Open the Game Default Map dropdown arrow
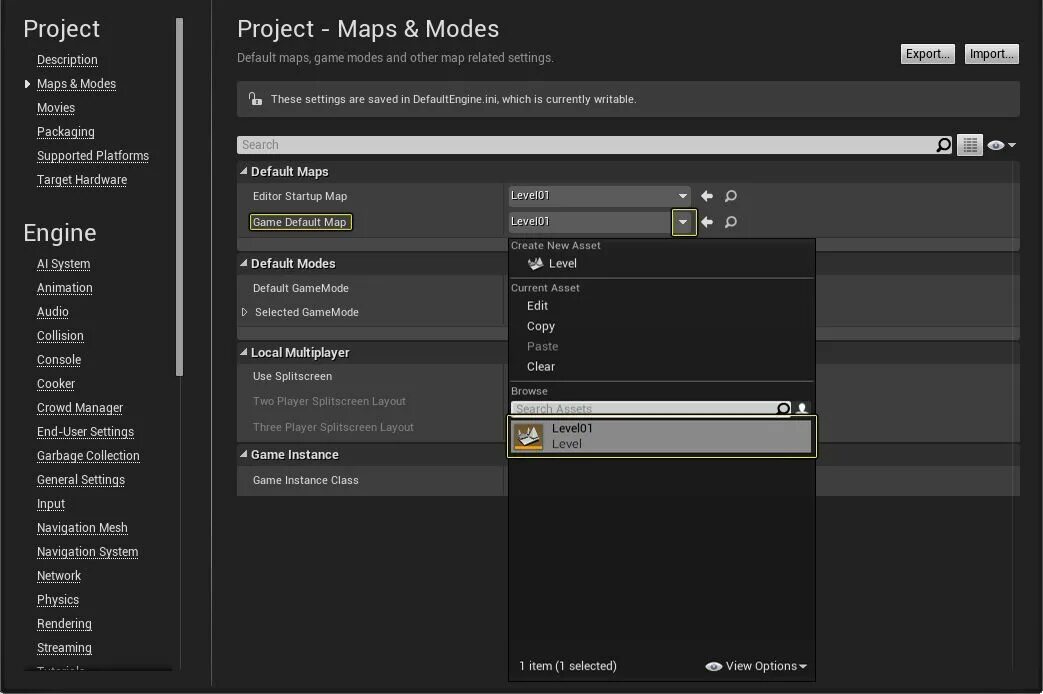Image resolution: width=1043 pixels, height=694 pixels. (x=684, y=222)
